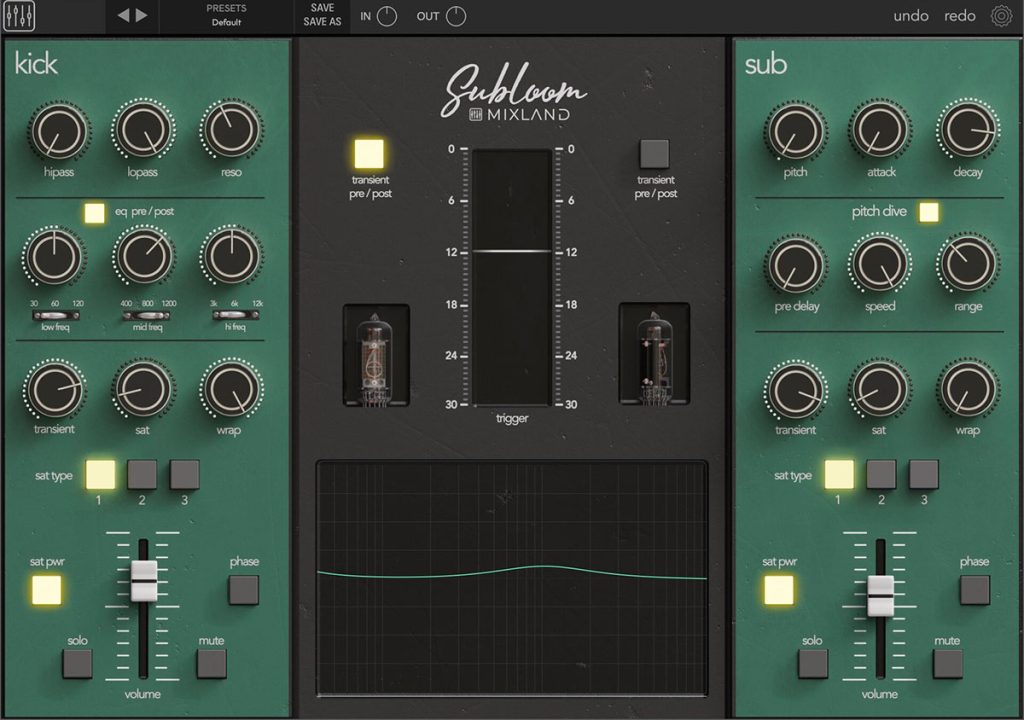Open the Presets Default menu
1024x720 pixels.
226,16
